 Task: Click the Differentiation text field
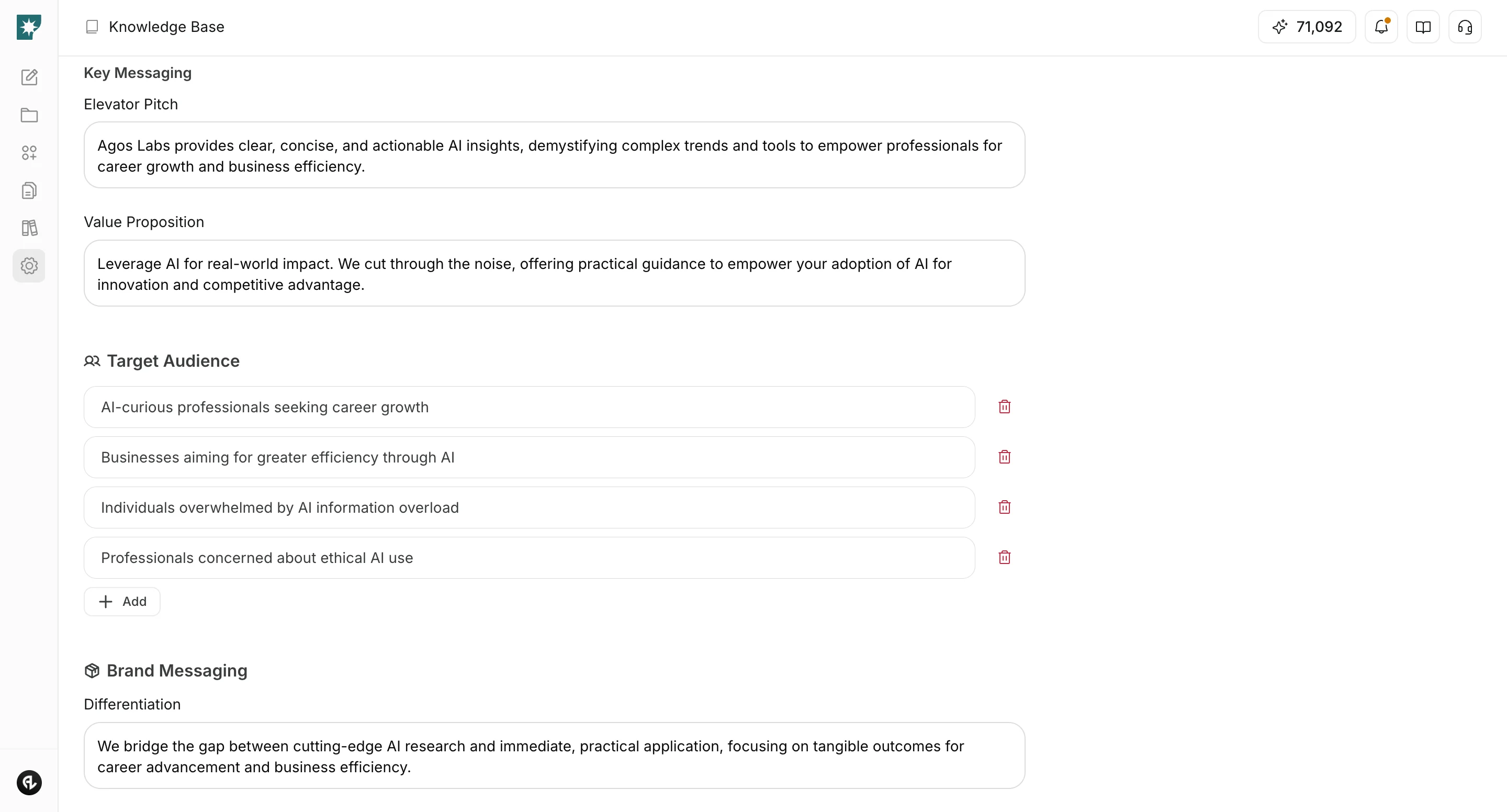[x=554, y=756]
